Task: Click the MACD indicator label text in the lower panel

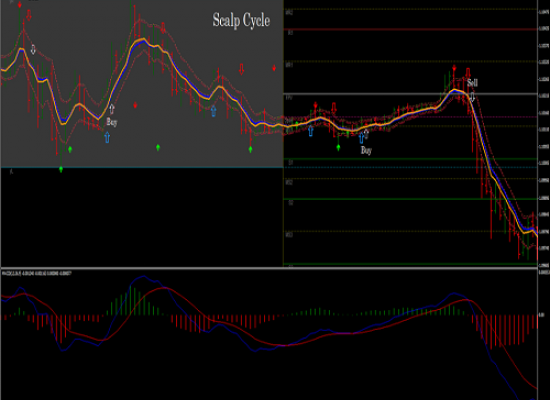Action: pos(37,273)
